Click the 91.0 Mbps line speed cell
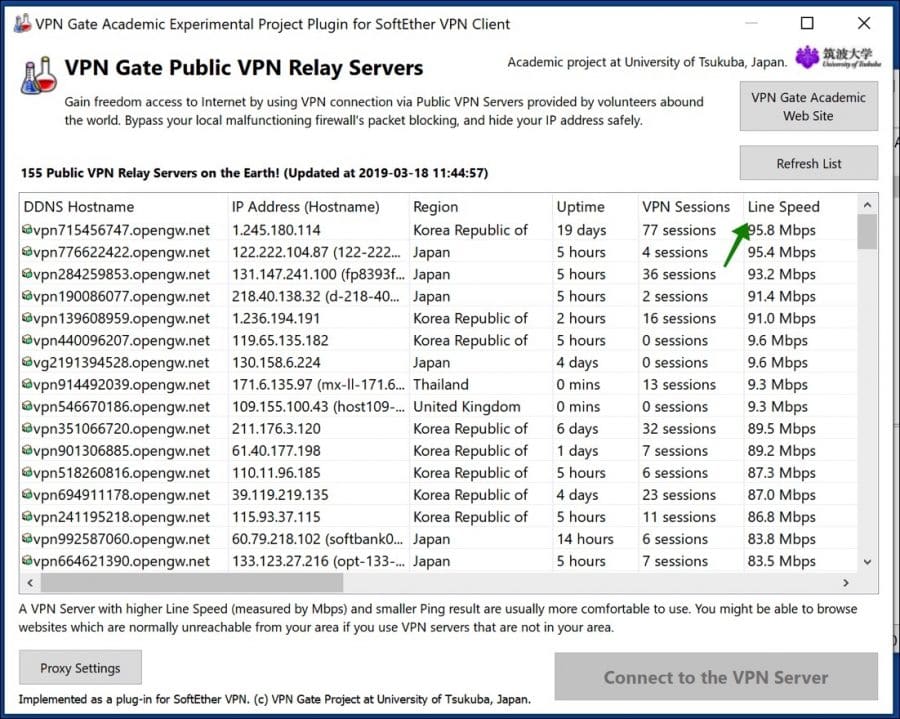The height and width of the screenshot is (719, 900). coord(781,318)
